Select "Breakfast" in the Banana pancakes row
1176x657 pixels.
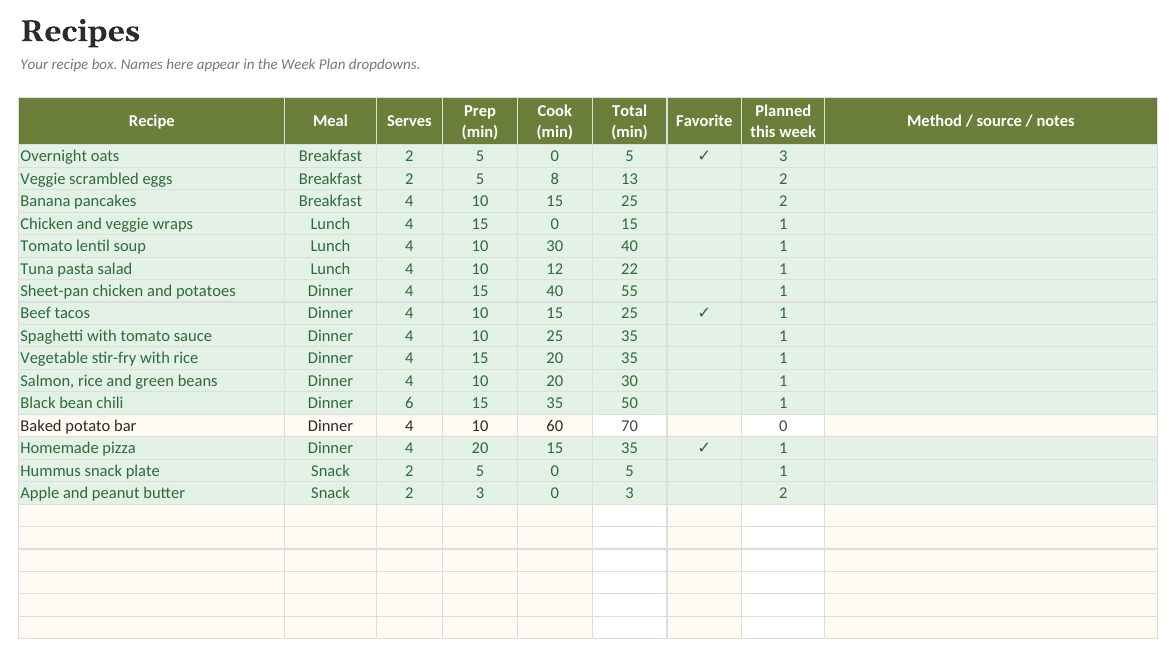(330, 201)
